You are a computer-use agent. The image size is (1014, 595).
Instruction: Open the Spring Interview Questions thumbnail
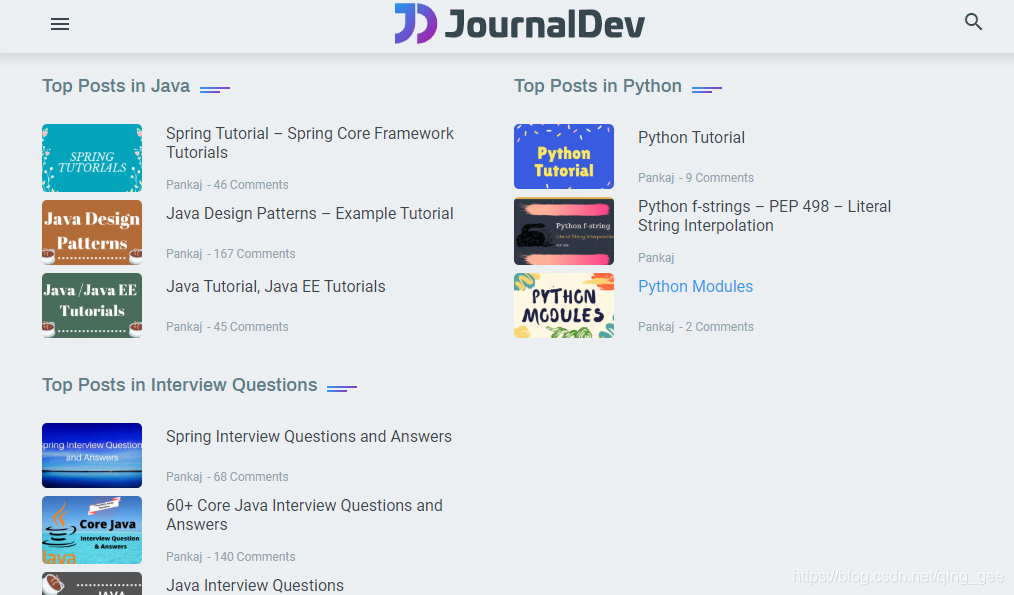pos(92,455)
